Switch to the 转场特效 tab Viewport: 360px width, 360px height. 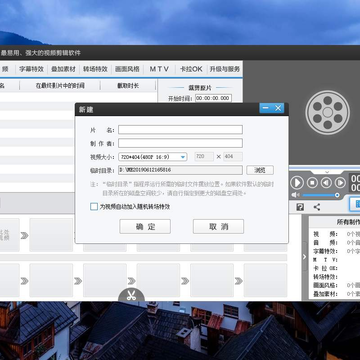[x=95, y=69]
